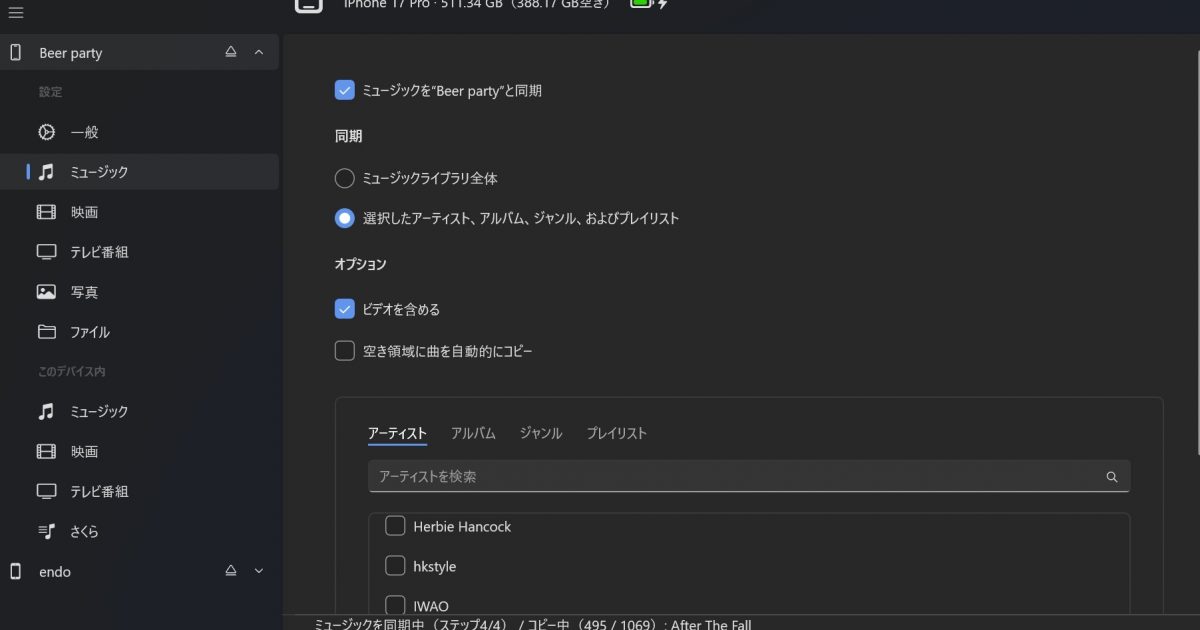Open さくら playlist on device
Viewport: 1200px width, 630px height.
(84, 531)
